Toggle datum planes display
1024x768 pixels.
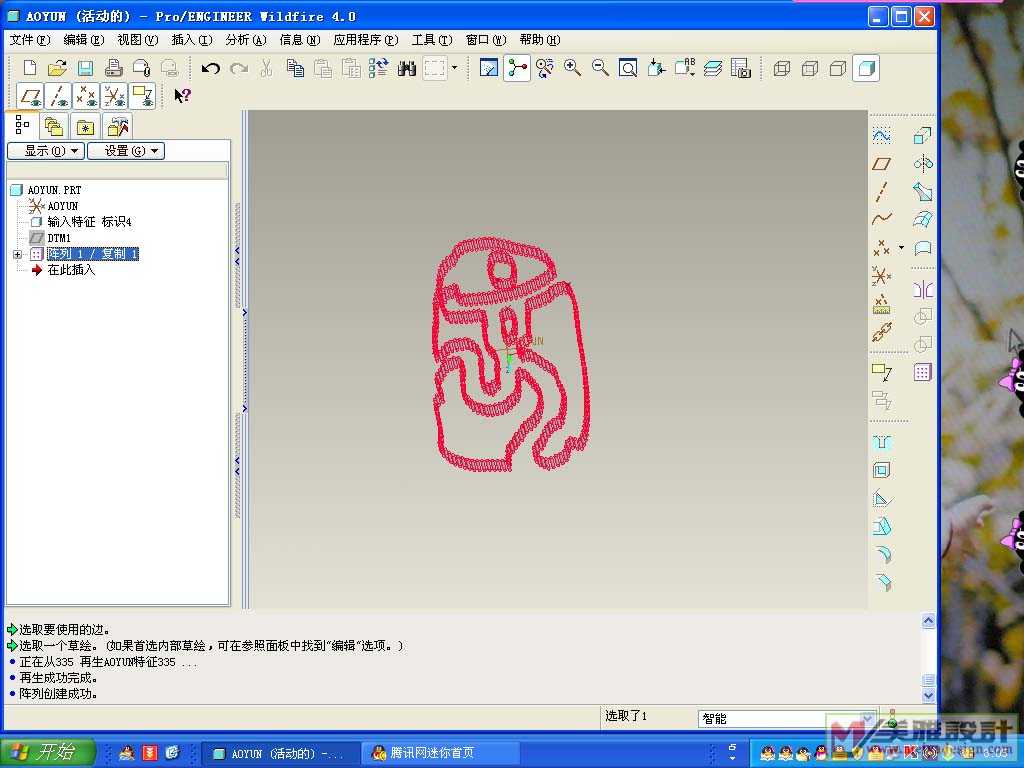pos(30,96)
